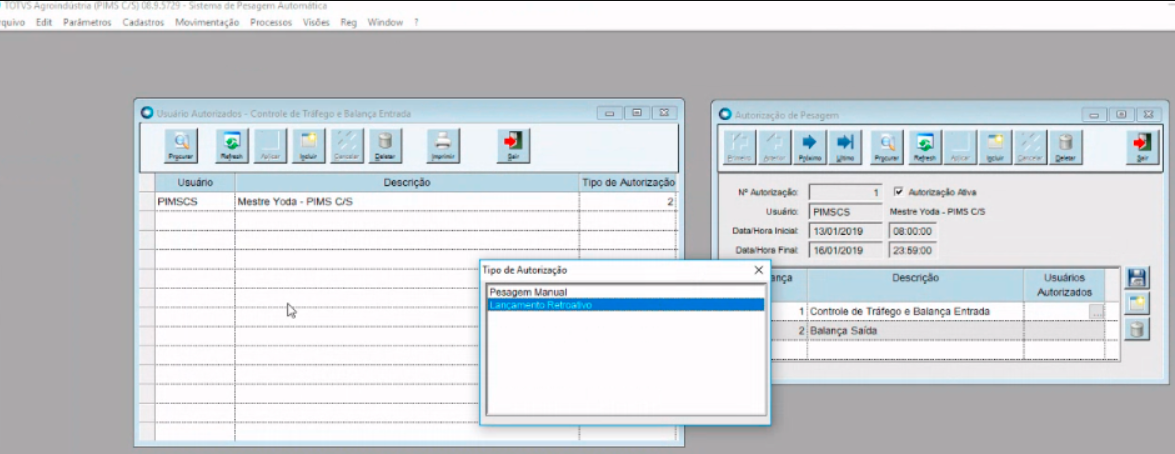This screenshot has width=1175, height=454.
Task: Select the Controle de Tráfego e Balança Entrada row
Action: tap(916, 312)
